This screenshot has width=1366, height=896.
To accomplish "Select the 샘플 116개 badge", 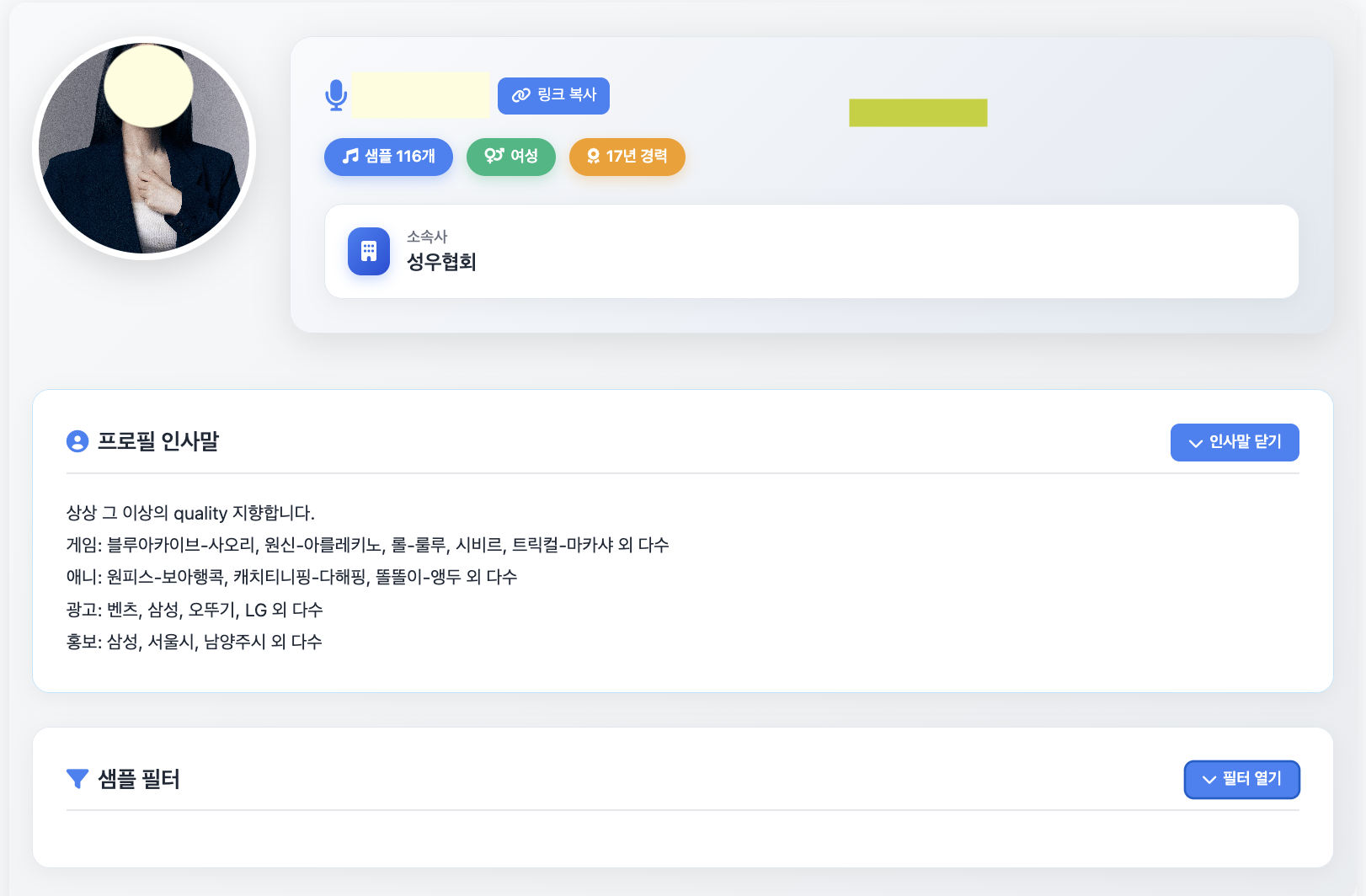I will (x=388, y=157).
